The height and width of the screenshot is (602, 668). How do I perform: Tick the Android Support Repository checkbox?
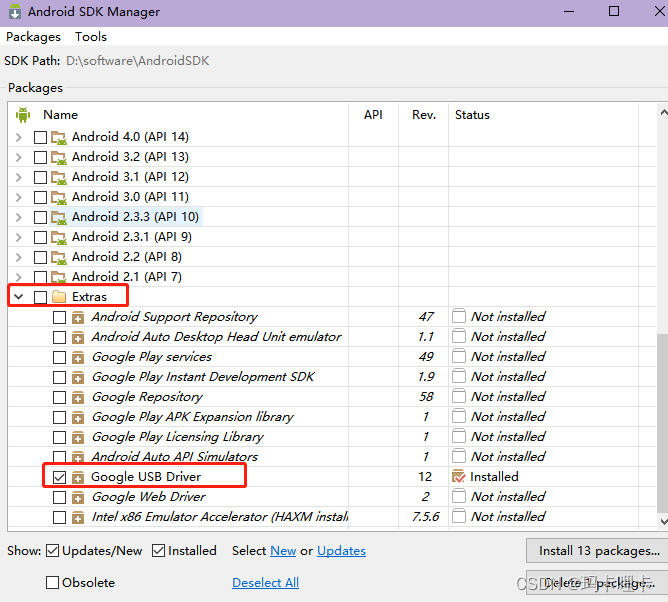pyautogui.click(x=60, y=317)
